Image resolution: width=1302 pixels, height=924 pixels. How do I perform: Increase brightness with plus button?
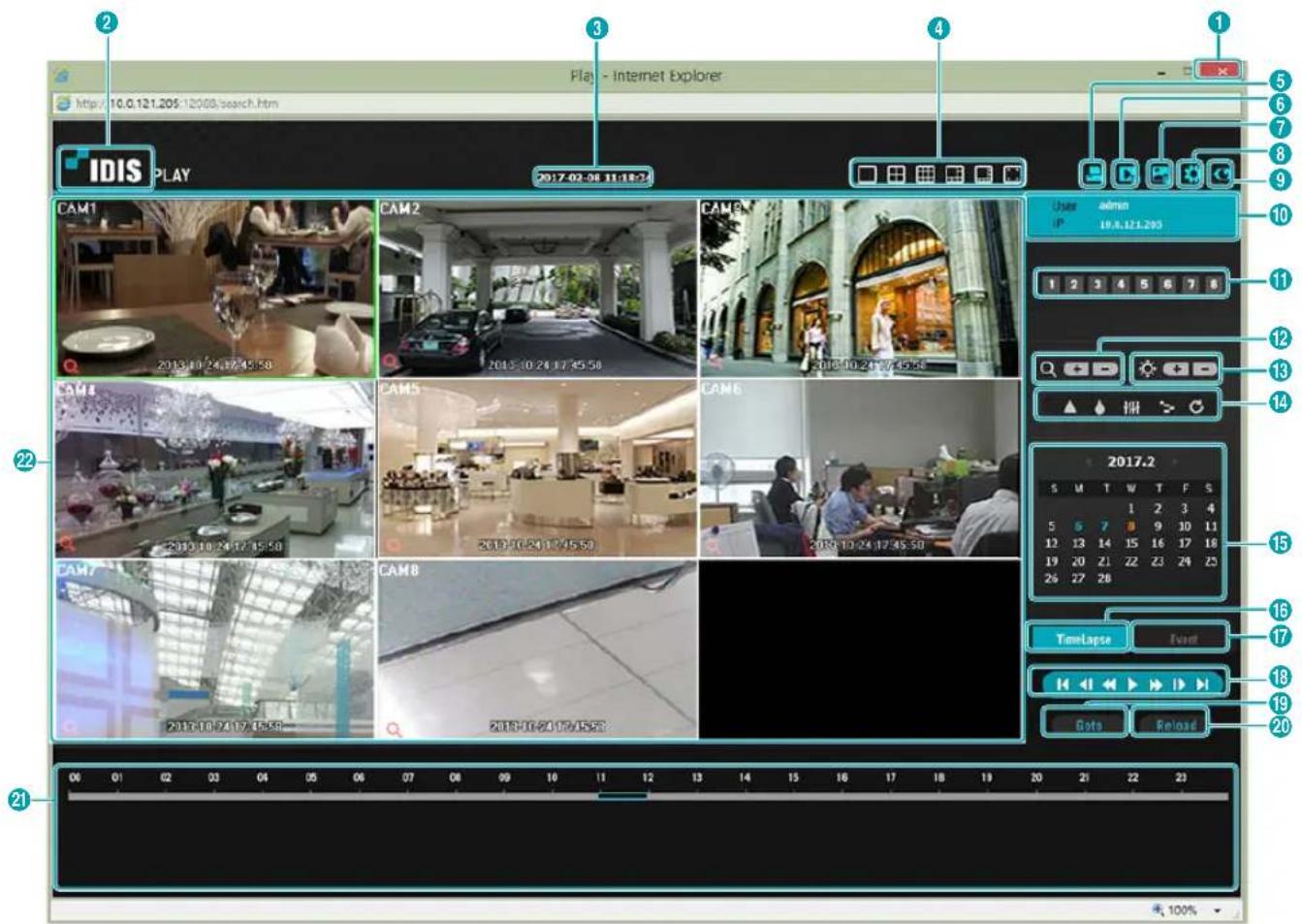1176,369
